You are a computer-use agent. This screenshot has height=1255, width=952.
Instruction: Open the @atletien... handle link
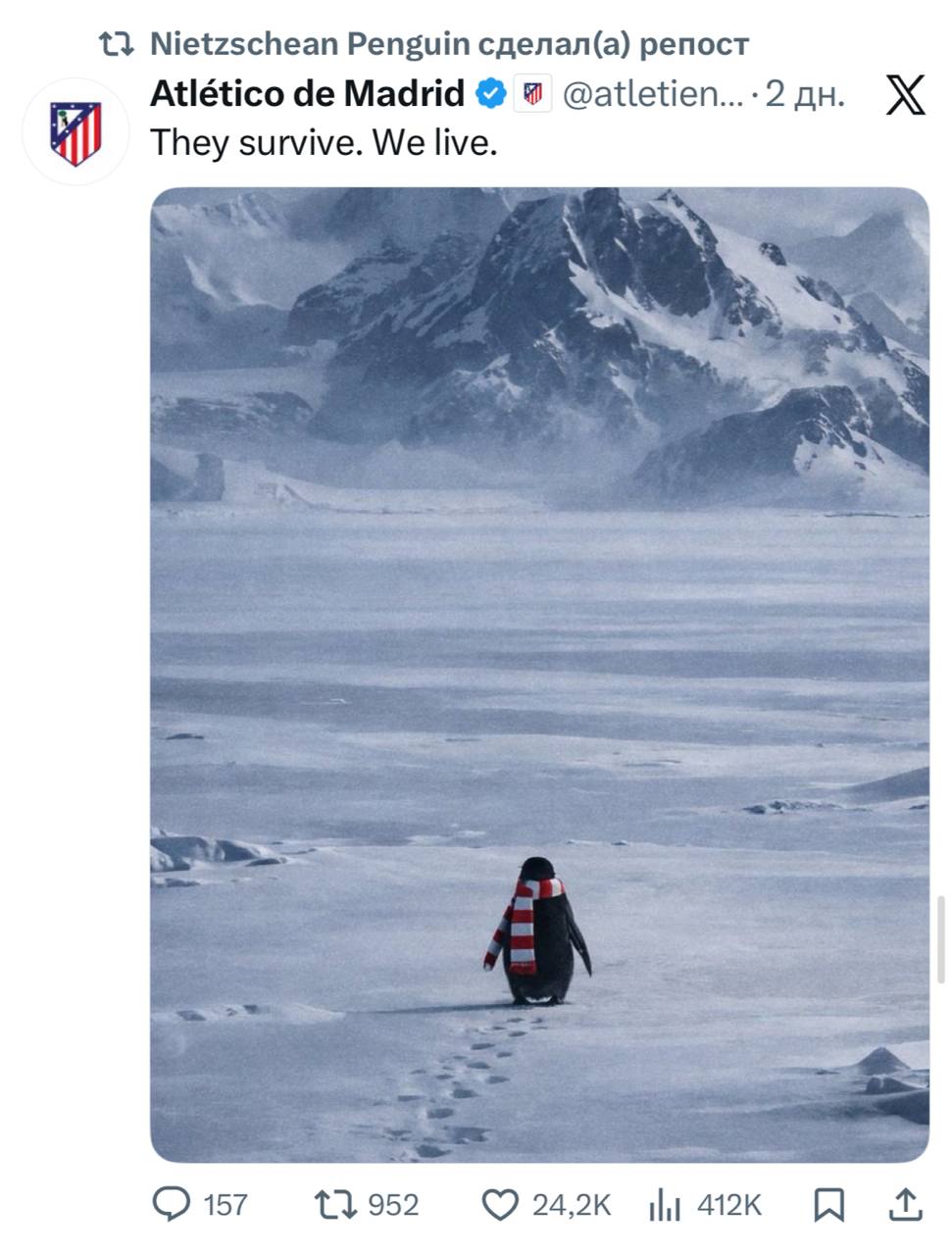tap(653, 94)
